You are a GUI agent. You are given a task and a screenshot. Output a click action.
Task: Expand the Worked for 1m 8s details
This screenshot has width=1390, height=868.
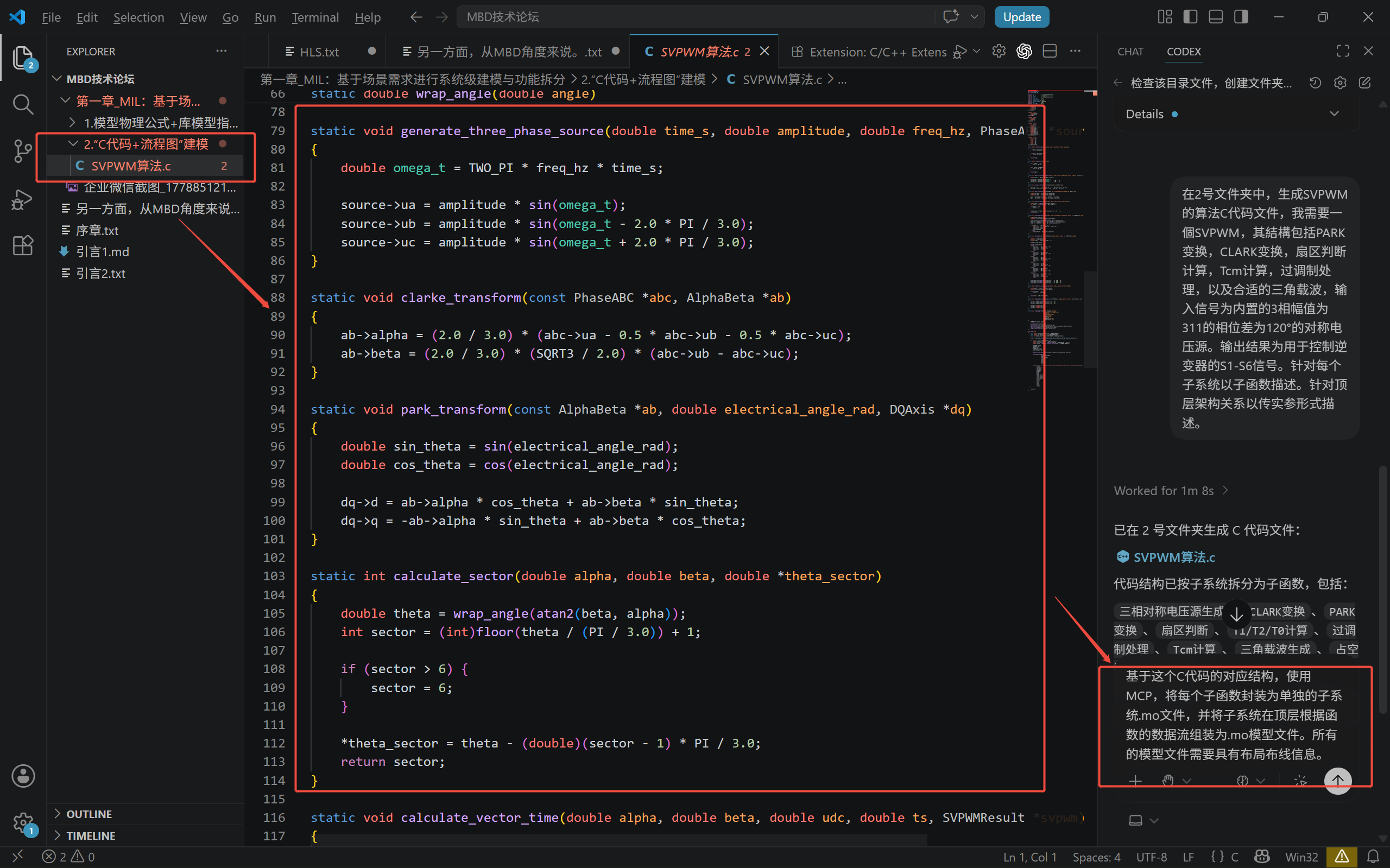click(x=1171, y=491)
